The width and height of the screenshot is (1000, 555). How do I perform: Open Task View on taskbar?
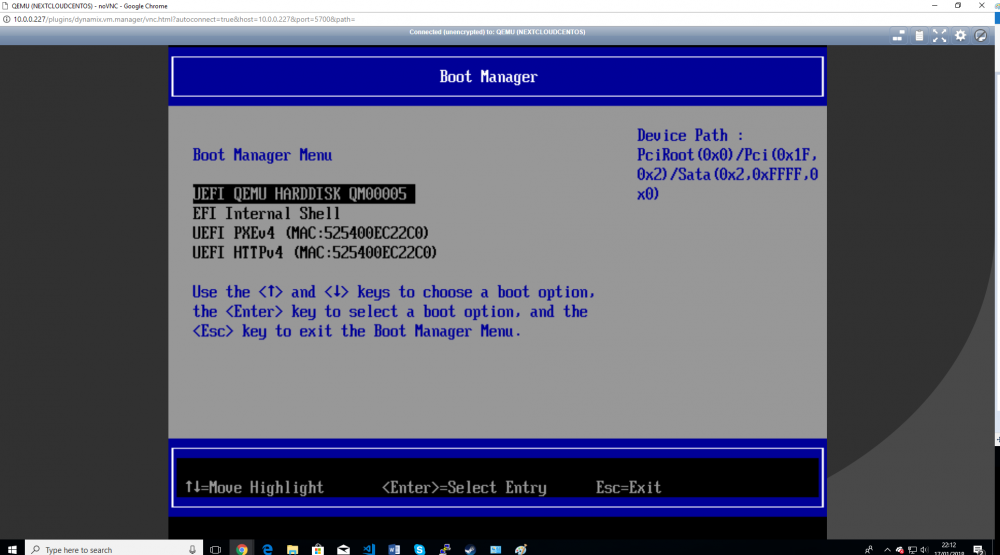pos(216,549)
